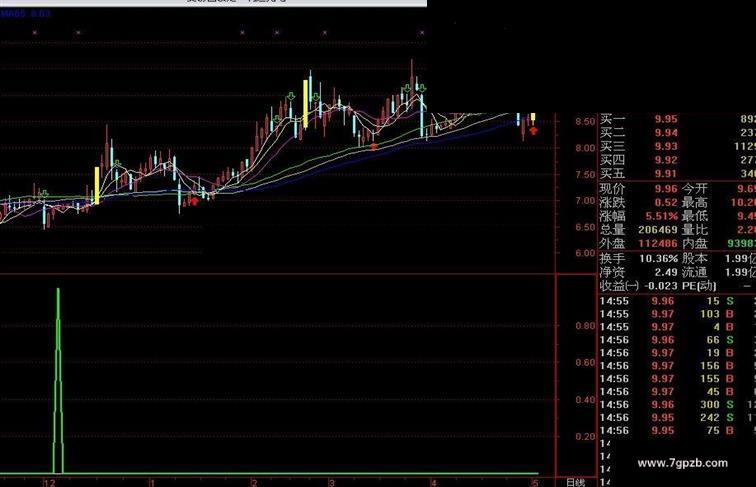The image size is (756, 487).
Task: Click the rightmost green down arrow near the April peak
Action: point(422,88)
